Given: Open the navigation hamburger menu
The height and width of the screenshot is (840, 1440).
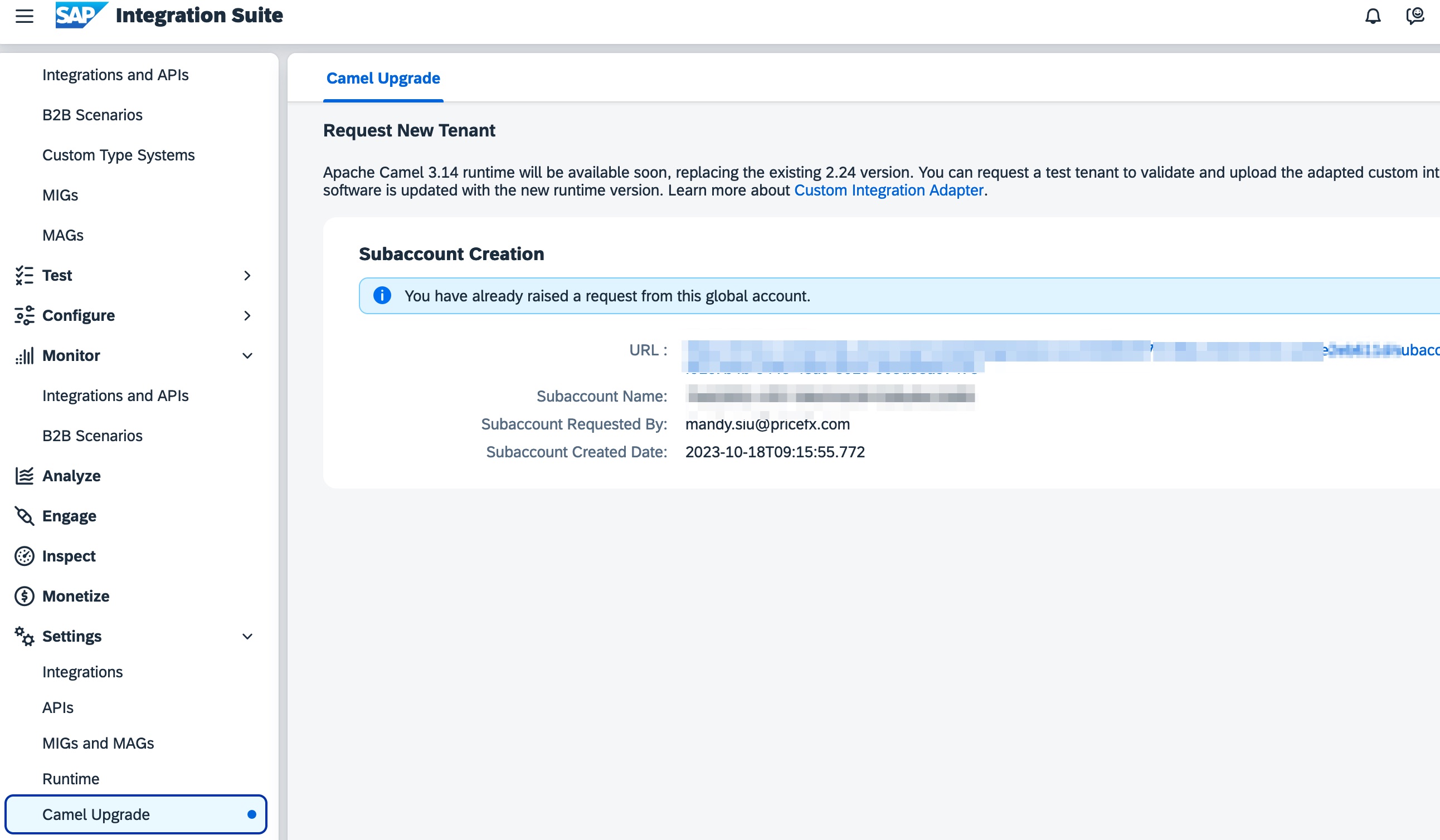Looking at the screenshot, I should tap(24, 16).
